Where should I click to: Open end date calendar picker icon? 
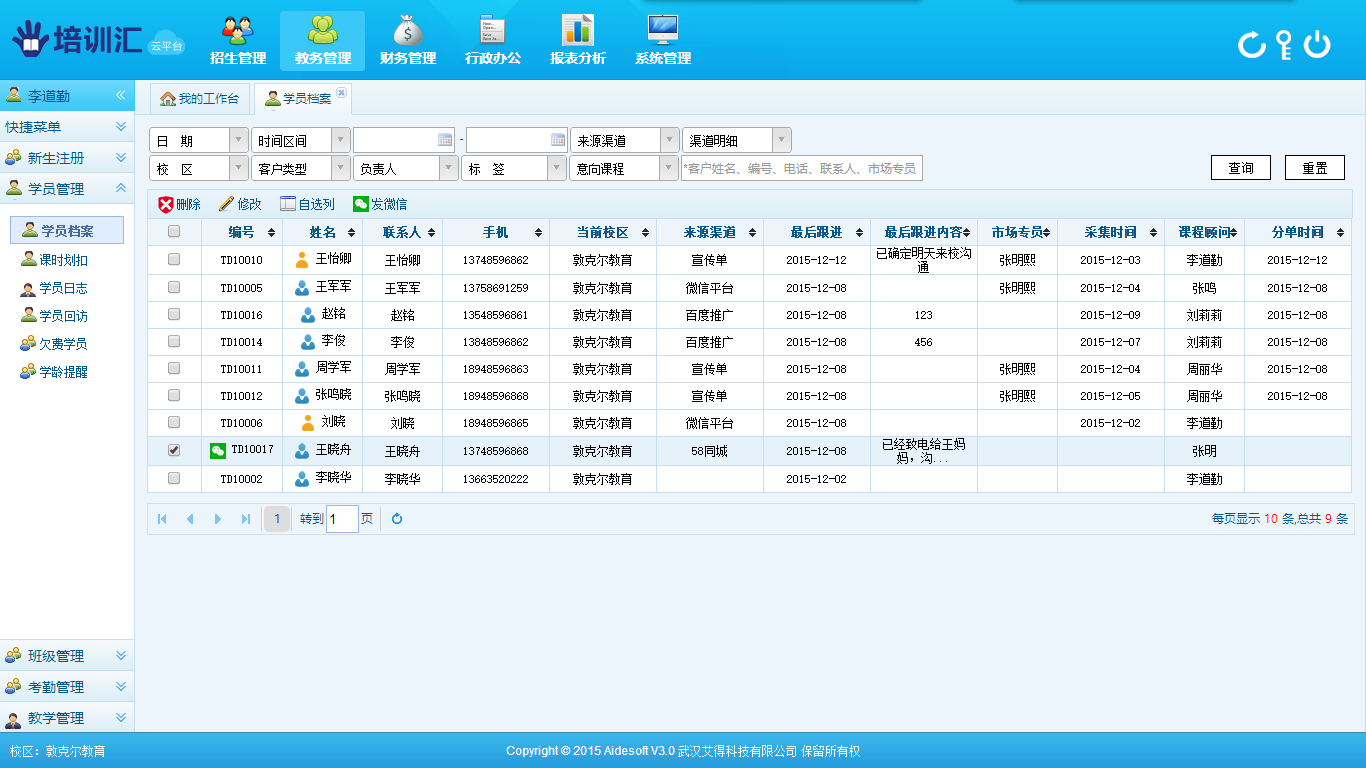coord(558,140)
